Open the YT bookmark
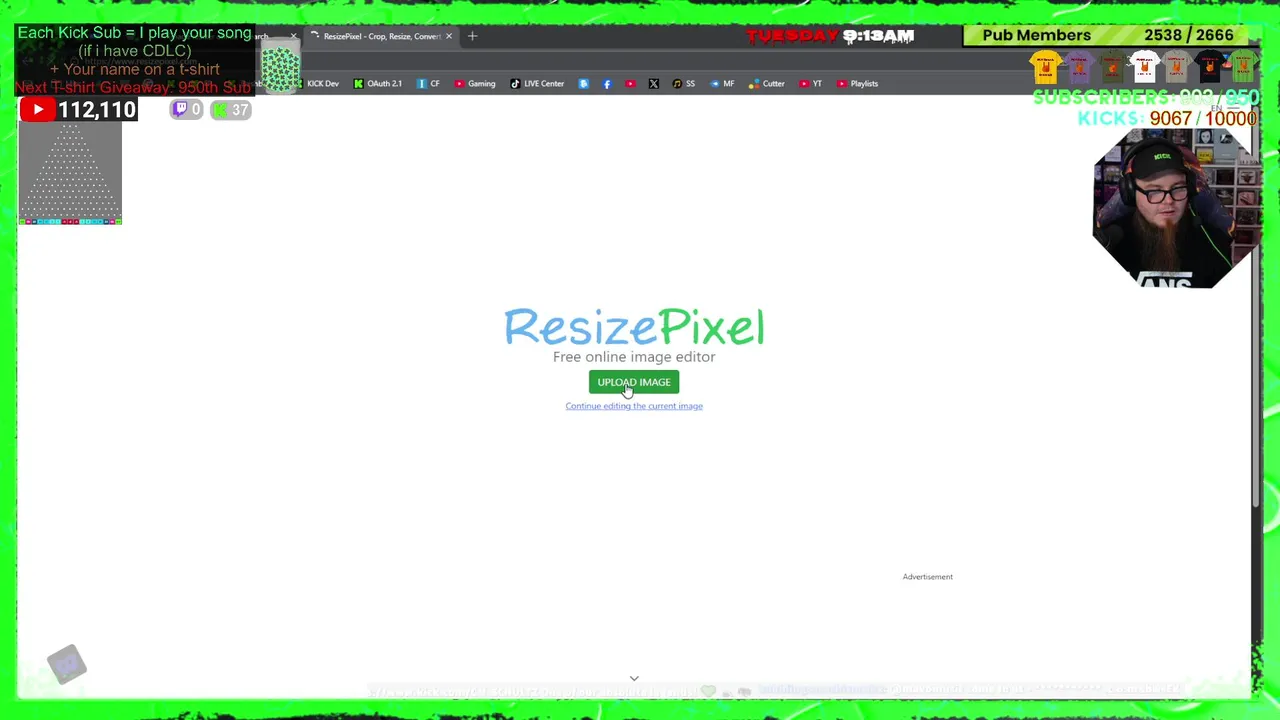 [x=811, y=84]
